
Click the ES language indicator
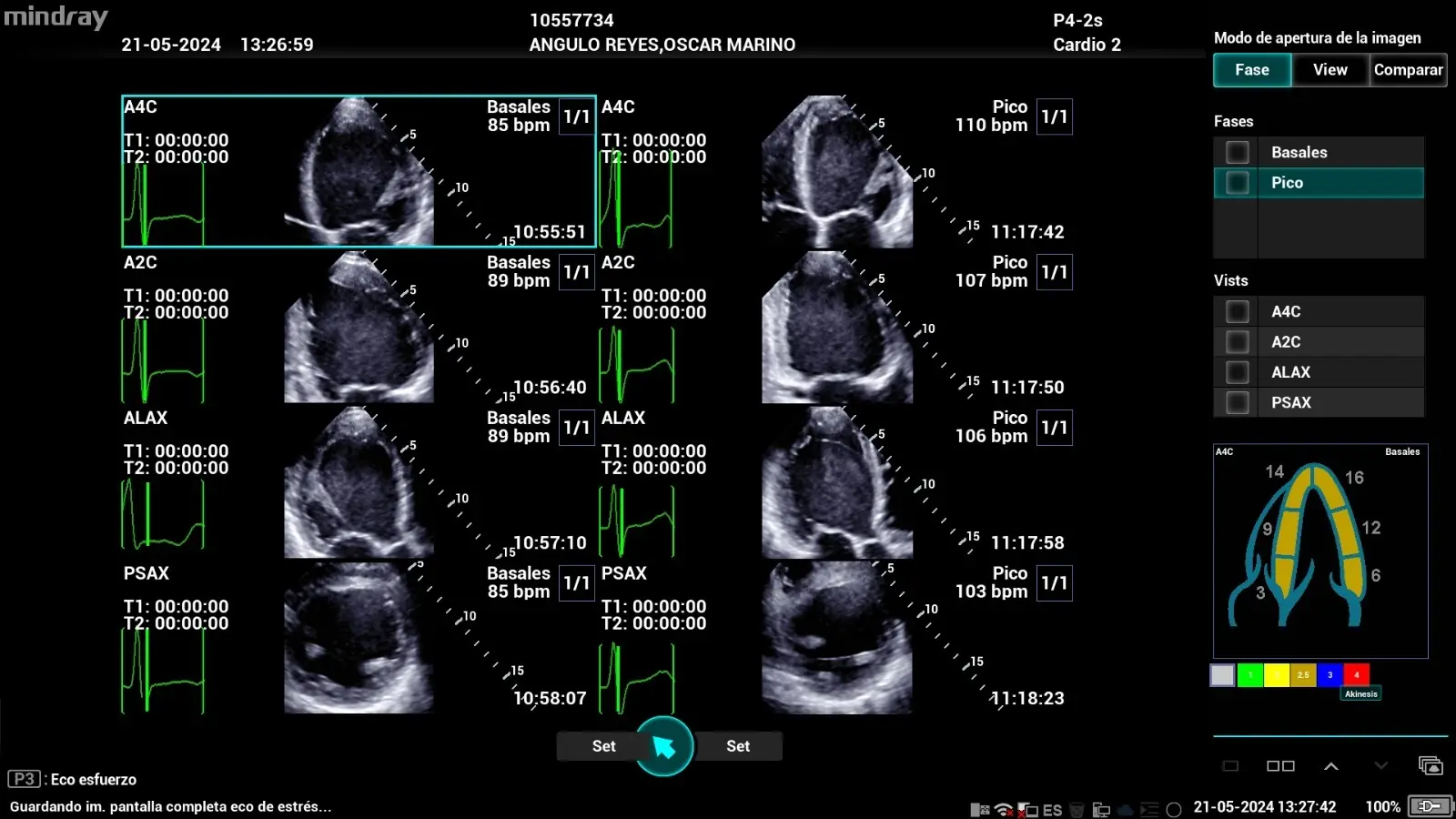tap(1052, 809)
